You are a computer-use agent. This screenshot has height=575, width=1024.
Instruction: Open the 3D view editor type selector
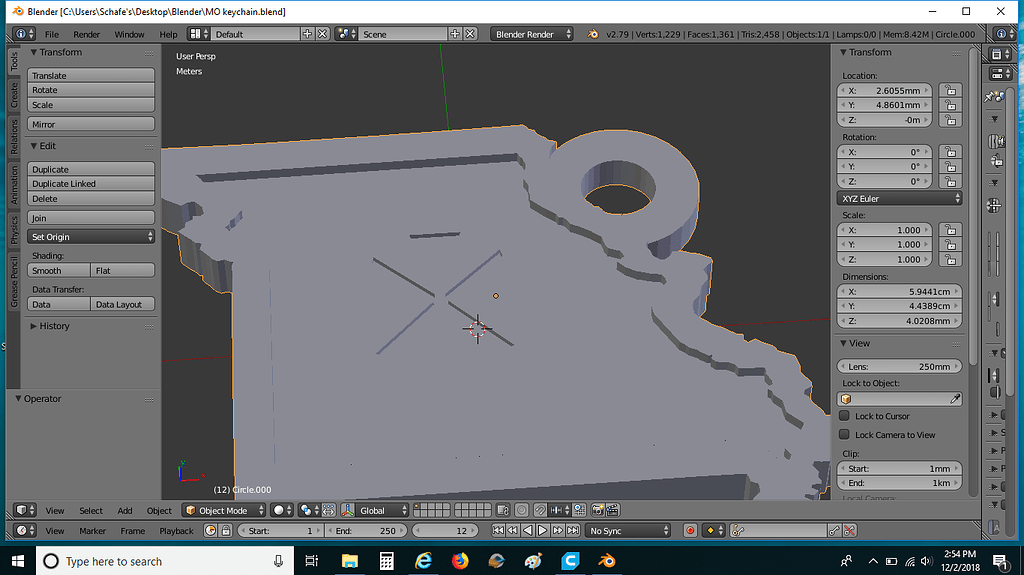click(25, 510)
